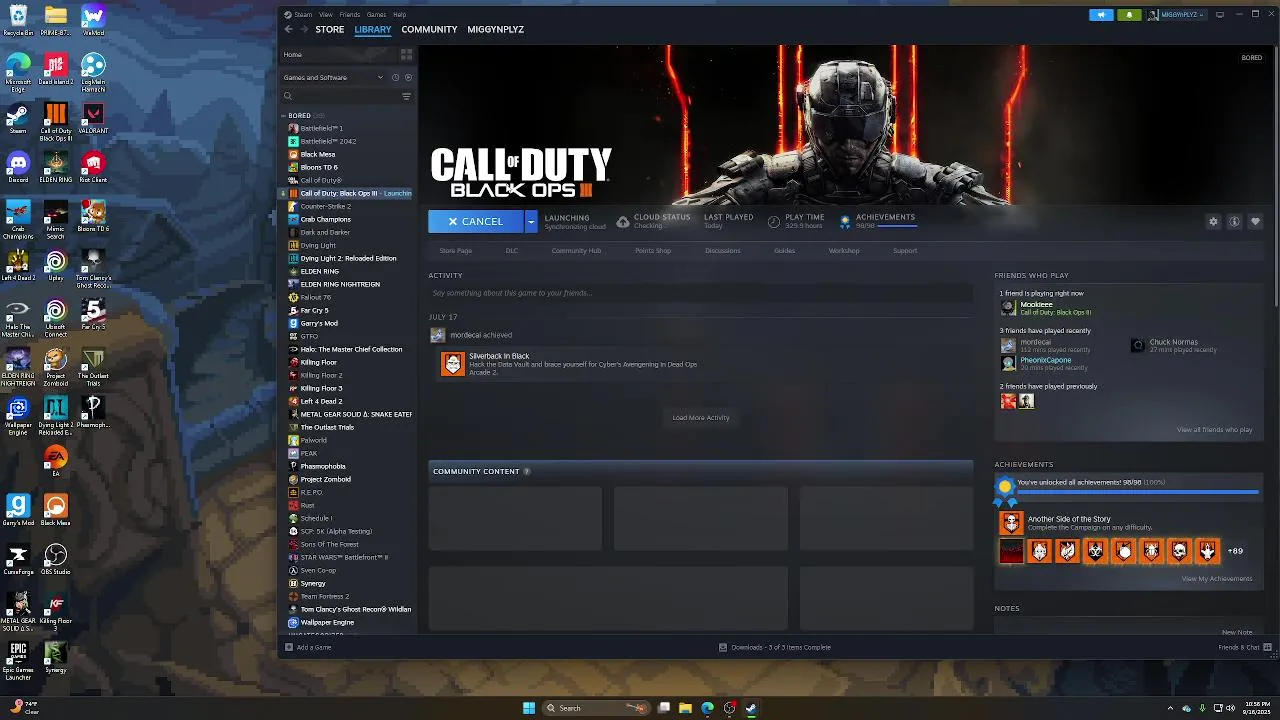
Task: Open Microsoft Edge from taskbar
Action: point(707,708)
